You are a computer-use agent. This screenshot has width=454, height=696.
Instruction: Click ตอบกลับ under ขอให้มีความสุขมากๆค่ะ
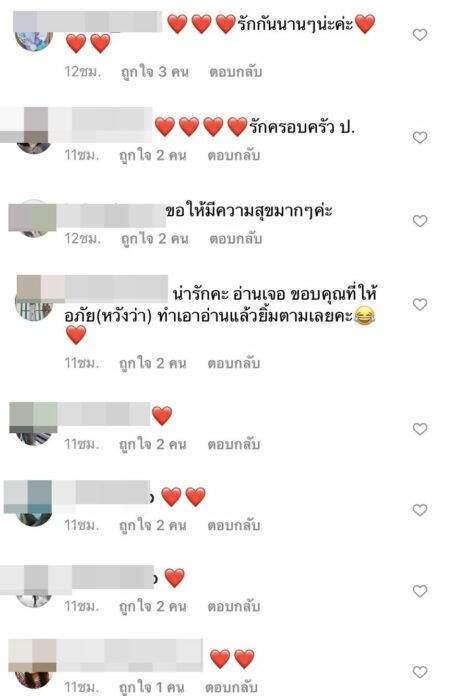tap(235, 239)
